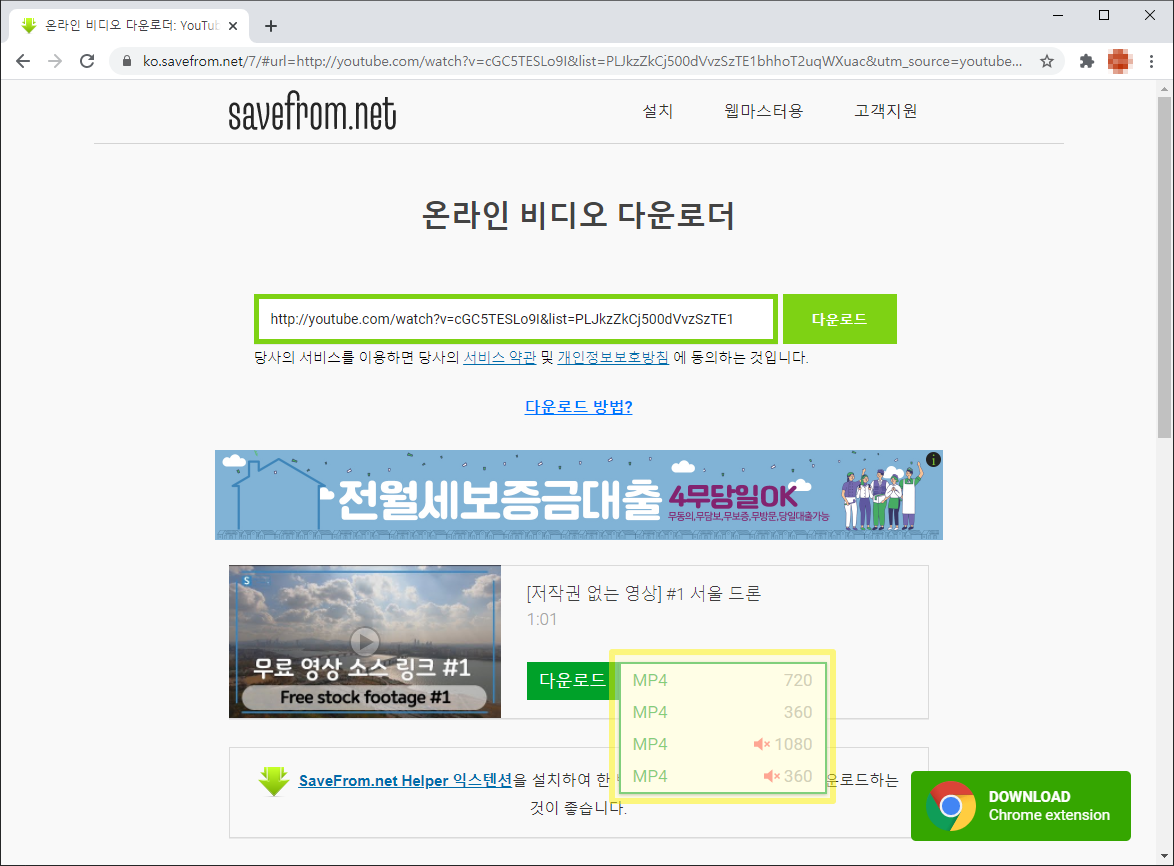
Task: Click the 전월세보증금대출 banner ad
Action: pos(579,495)
